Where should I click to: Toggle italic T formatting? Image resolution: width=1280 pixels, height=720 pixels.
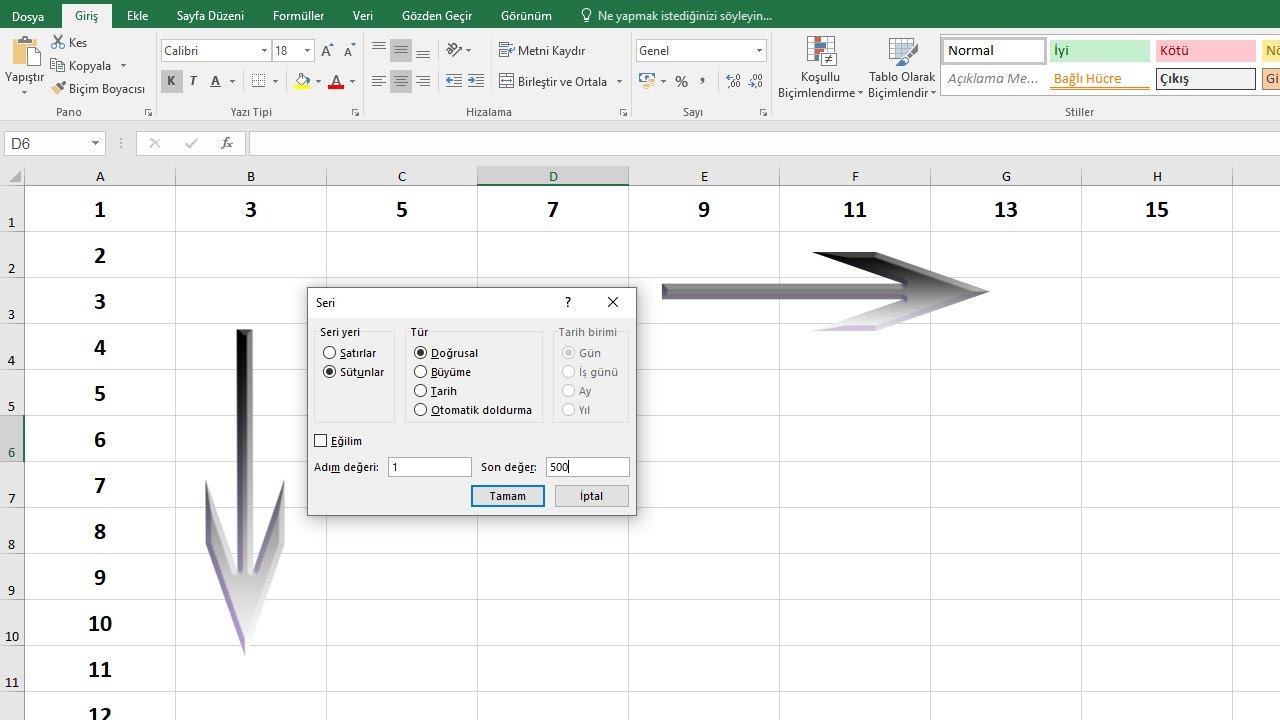click(x=194, y=82)
